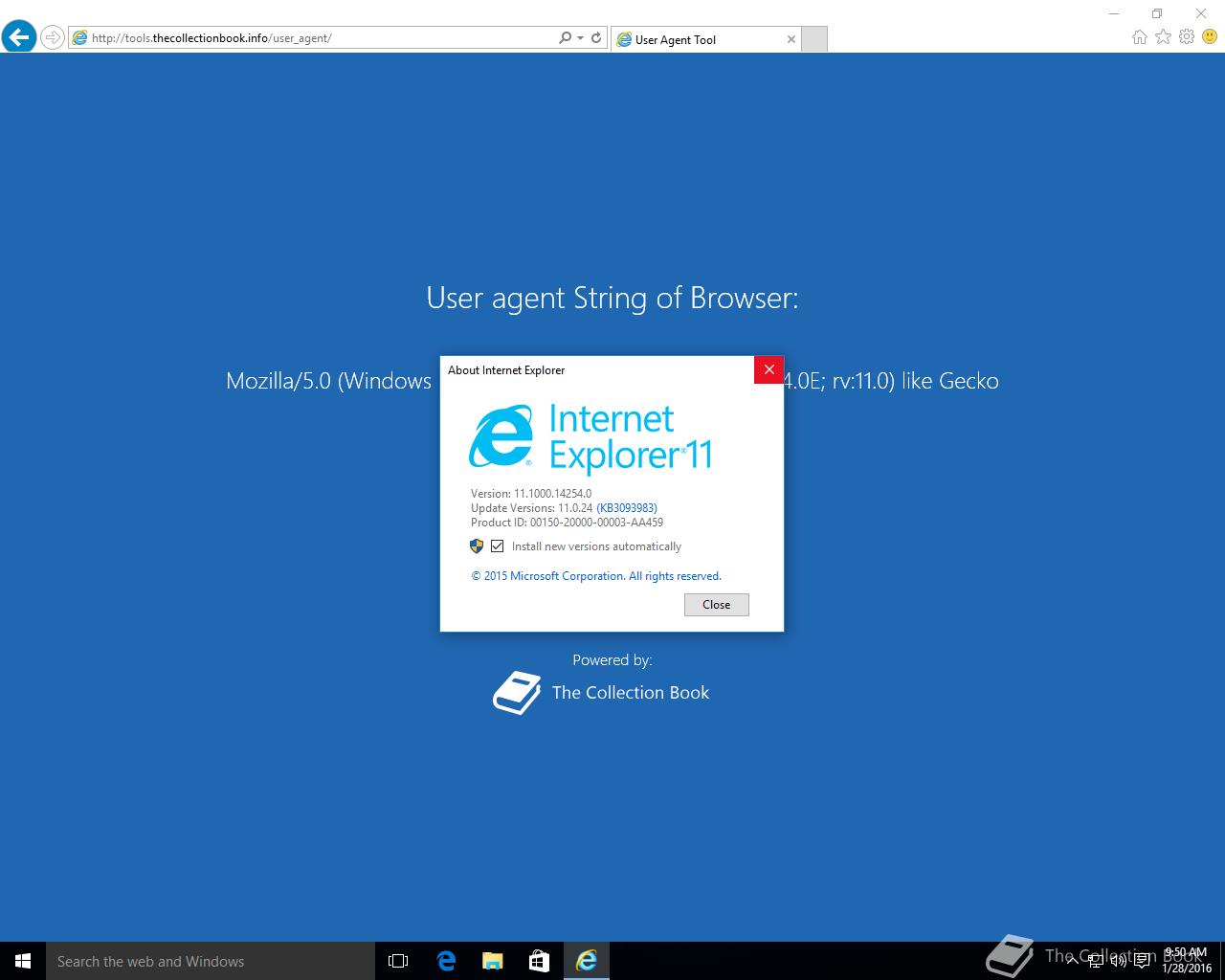The width and height of the screenshot is (1225, 980).
Task: Click Internet Explorer taskbar icon
Action: 586,961
